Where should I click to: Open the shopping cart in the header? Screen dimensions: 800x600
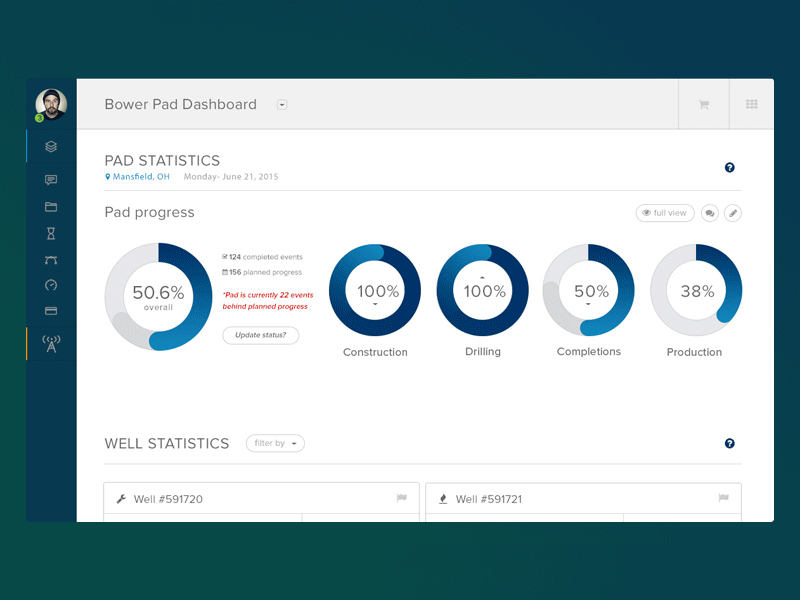[x=704, y=104]
